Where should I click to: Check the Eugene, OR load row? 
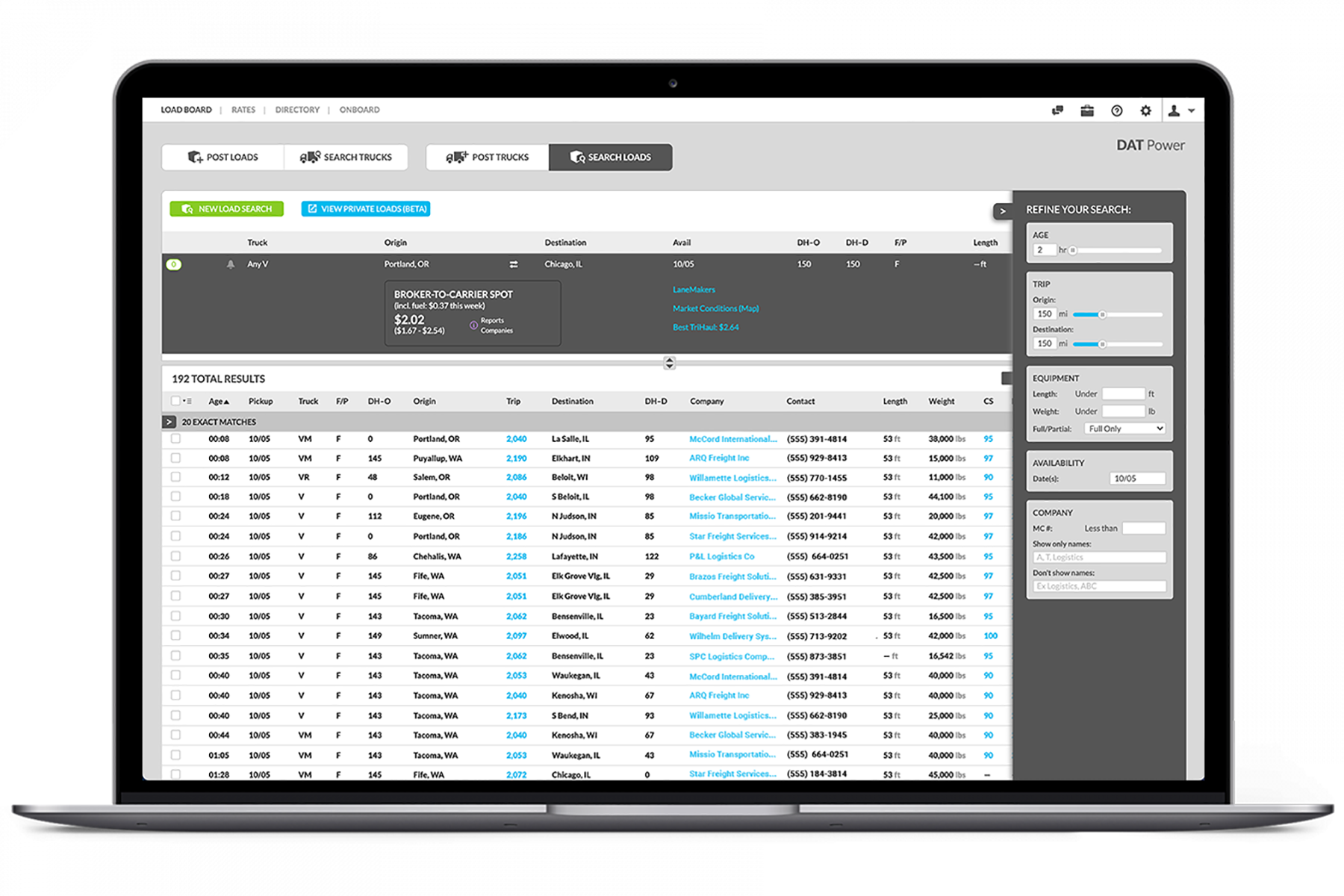click(175, 516)
